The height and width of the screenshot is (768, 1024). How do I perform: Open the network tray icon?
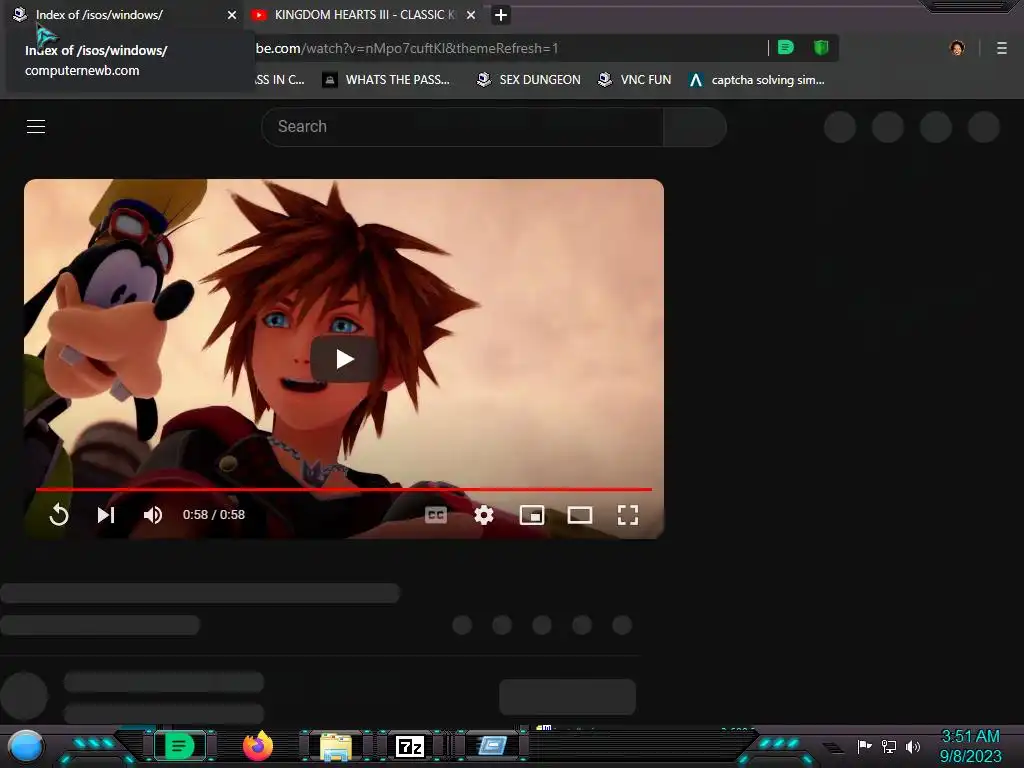[889, 746]
